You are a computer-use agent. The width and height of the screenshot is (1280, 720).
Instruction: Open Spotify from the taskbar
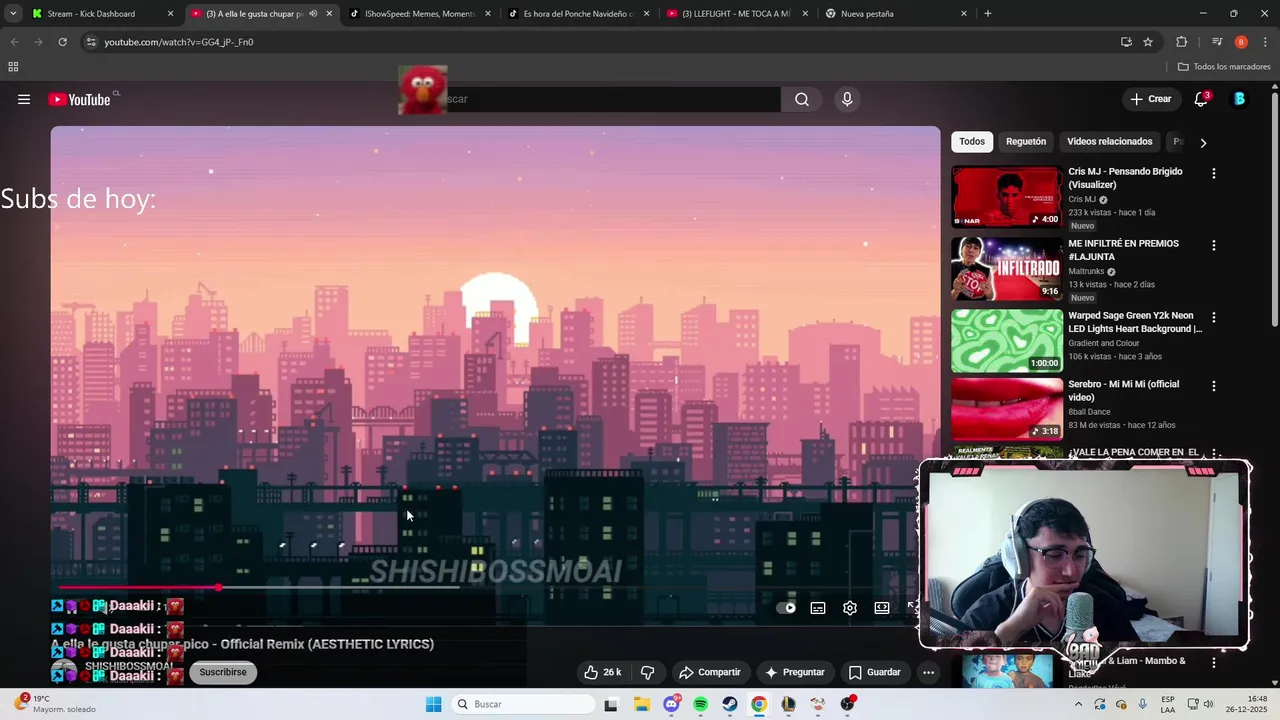click(x=700, y=704)
